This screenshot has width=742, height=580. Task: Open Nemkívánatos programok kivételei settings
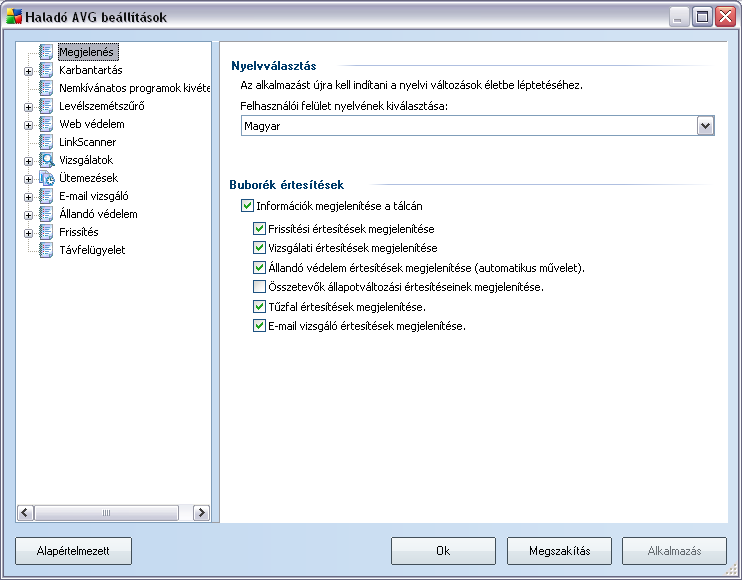point(134,88)
